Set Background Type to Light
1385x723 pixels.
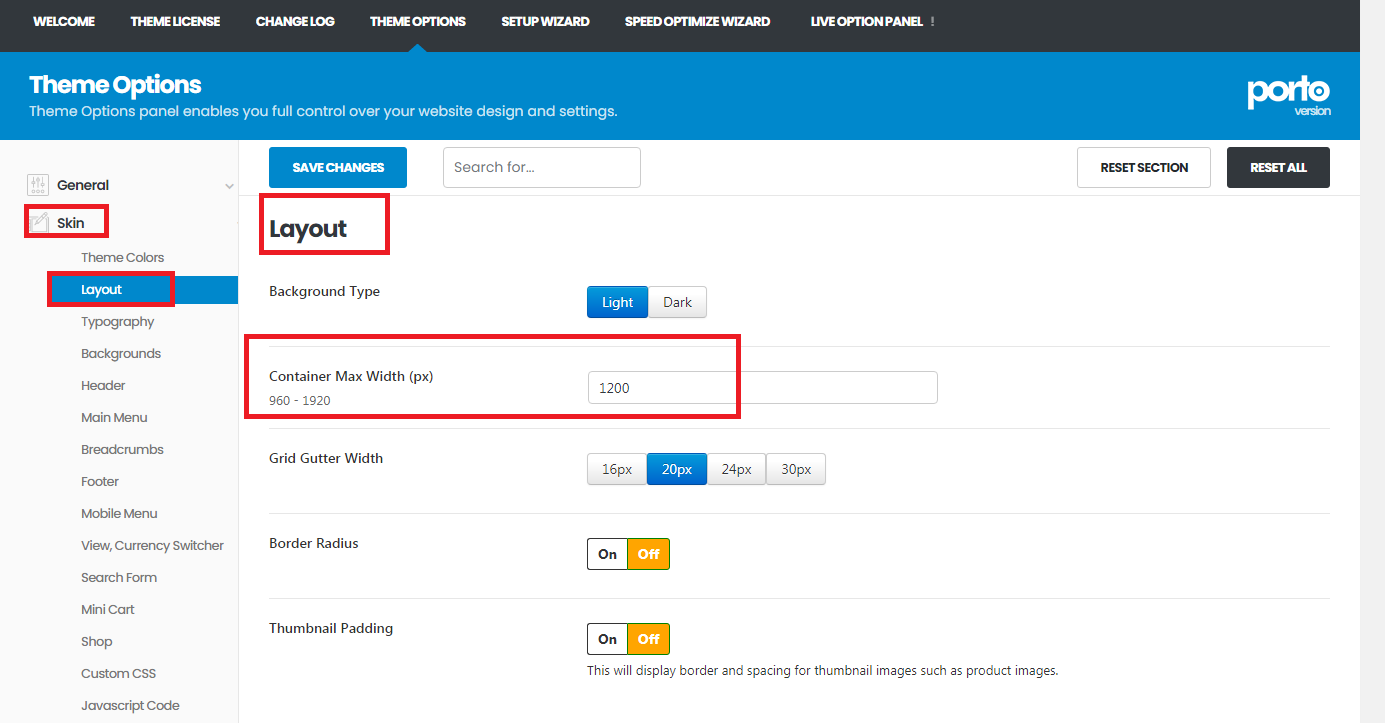point(617,302)
